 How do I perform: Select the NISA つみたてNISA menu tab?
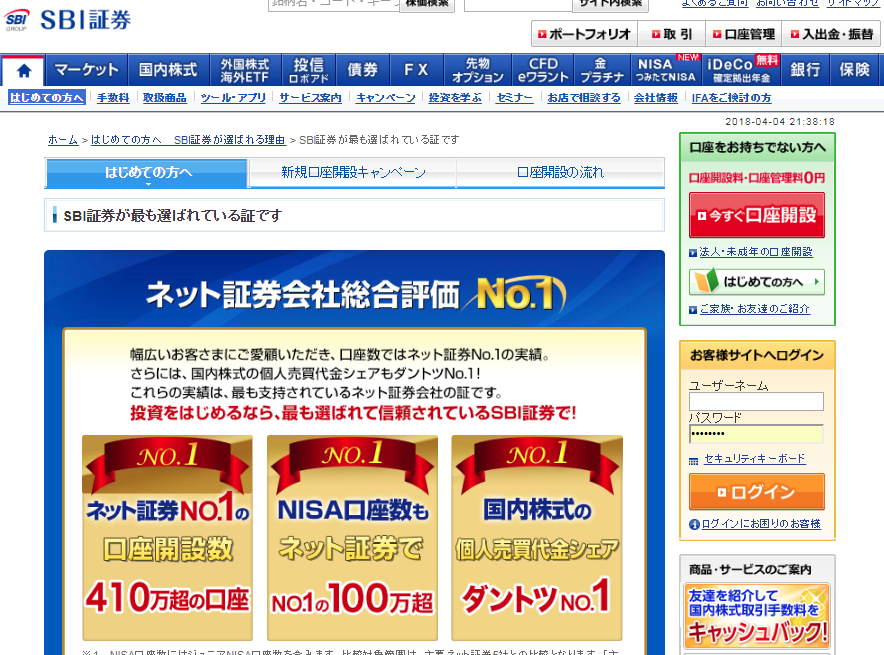click(665, 70)
